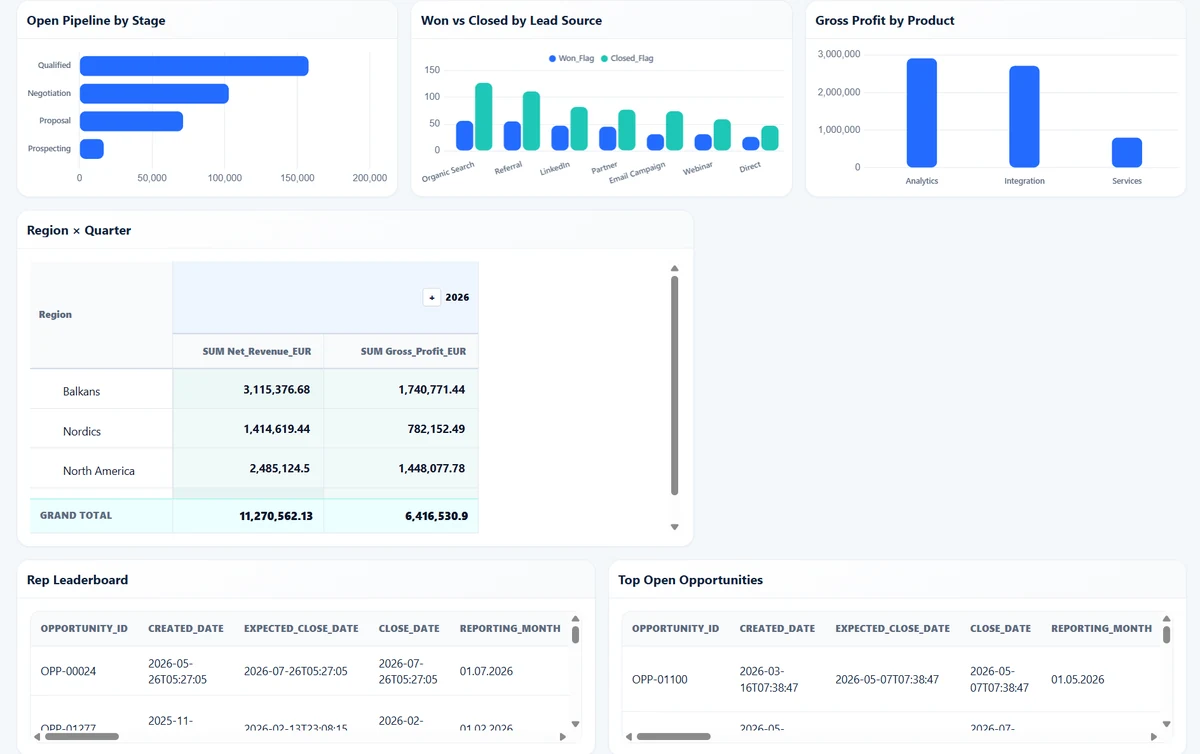Click Rep Leaderboard scroll-right arrow
The width and height of the screenshot is (1200, 754).
(564, 736)
